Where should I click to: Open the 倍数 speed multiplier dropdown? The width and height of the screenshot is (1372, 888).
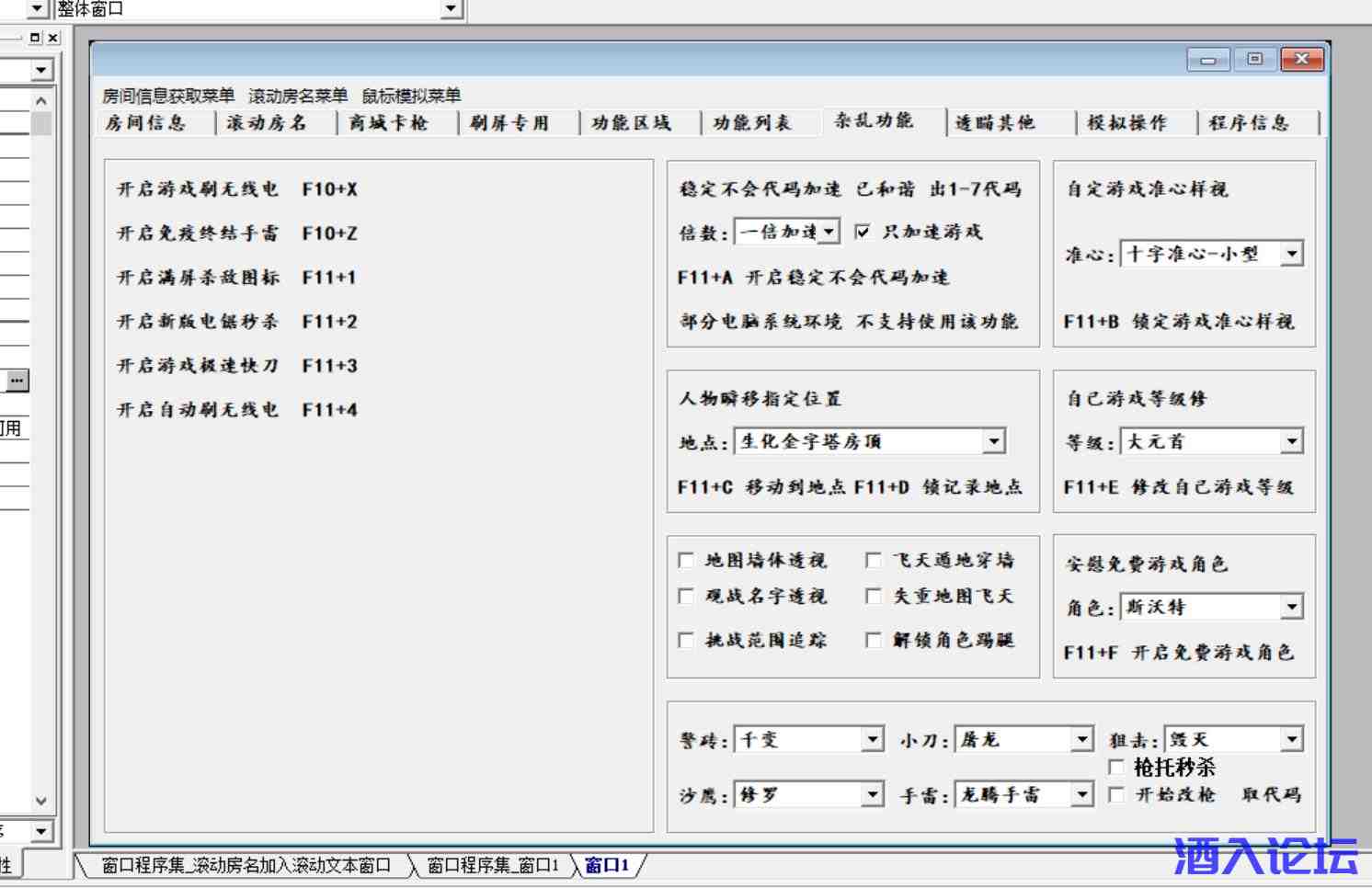(x=829, y=232)
